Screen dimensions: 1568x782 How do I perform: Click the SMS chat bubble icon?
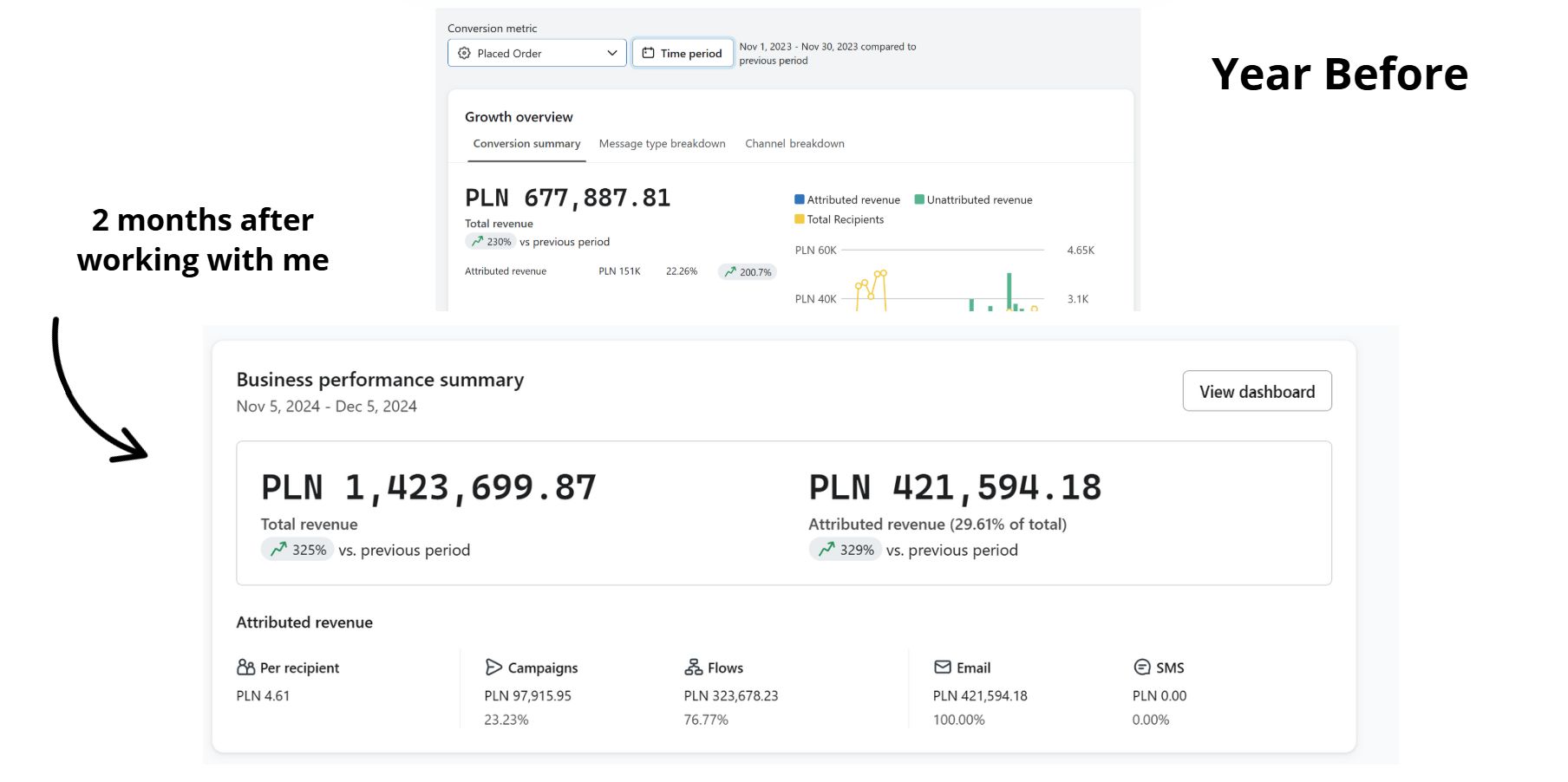(x=1141, y=667)
